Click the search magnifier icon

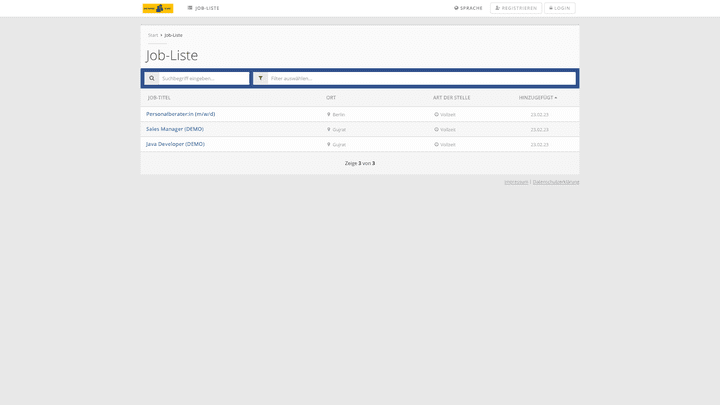(152, 78)
